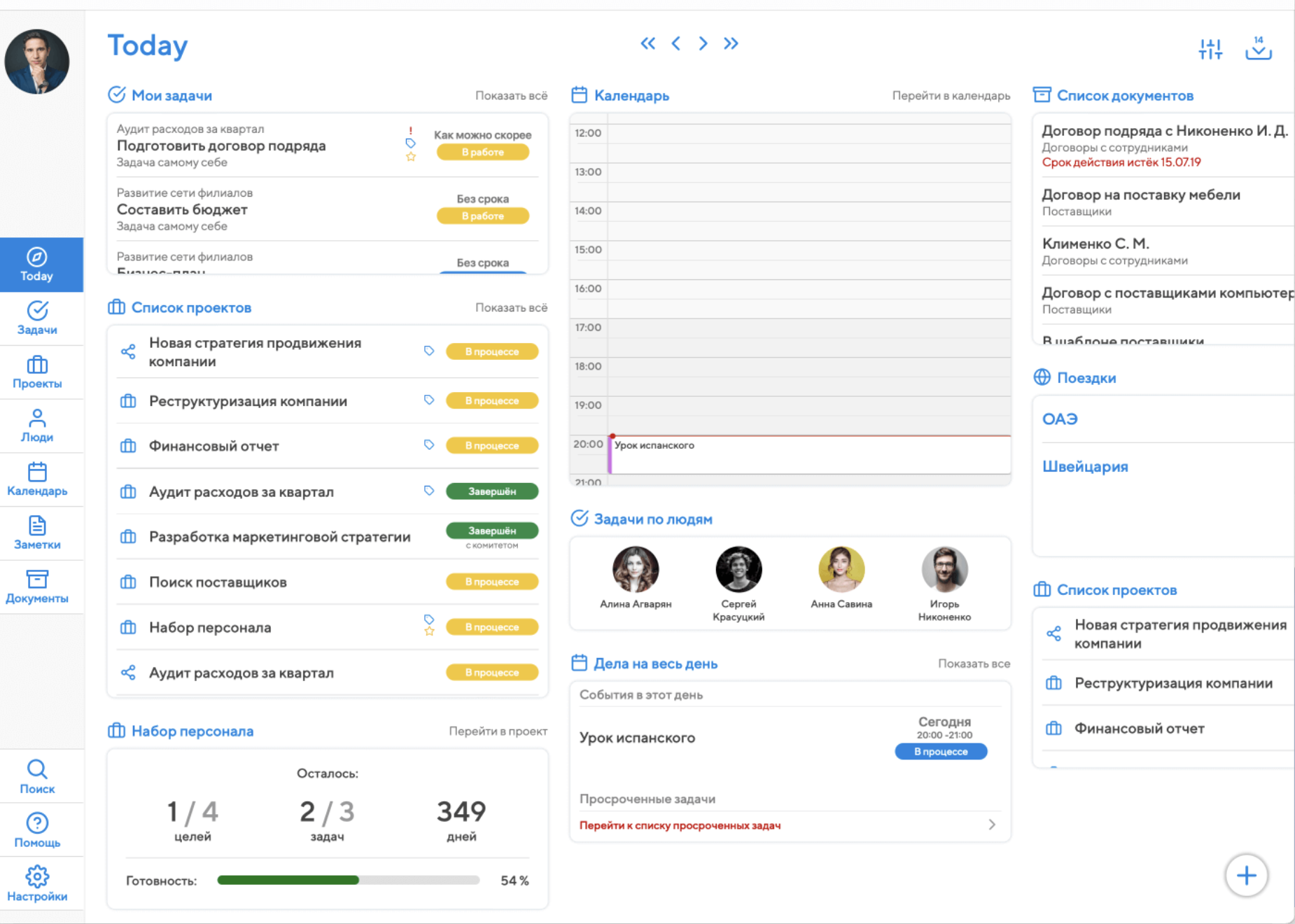Click the share icon next to Новая стратегия продвижения
The height and width of the screenshot is (924, 1295).
[x=128, y=351]
